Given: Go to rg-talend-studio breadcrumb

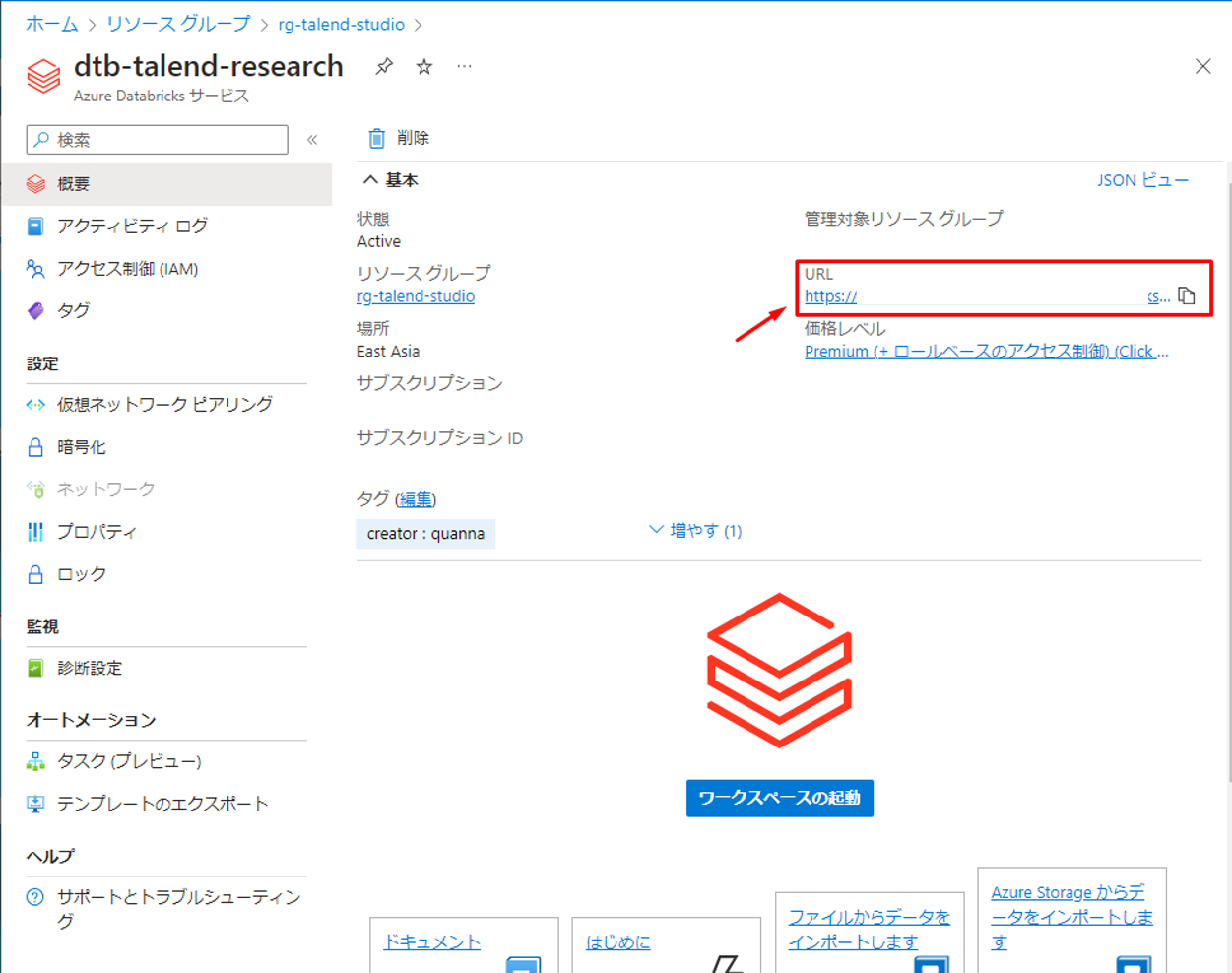Looking at the screenshot, I should click(341, 24).
